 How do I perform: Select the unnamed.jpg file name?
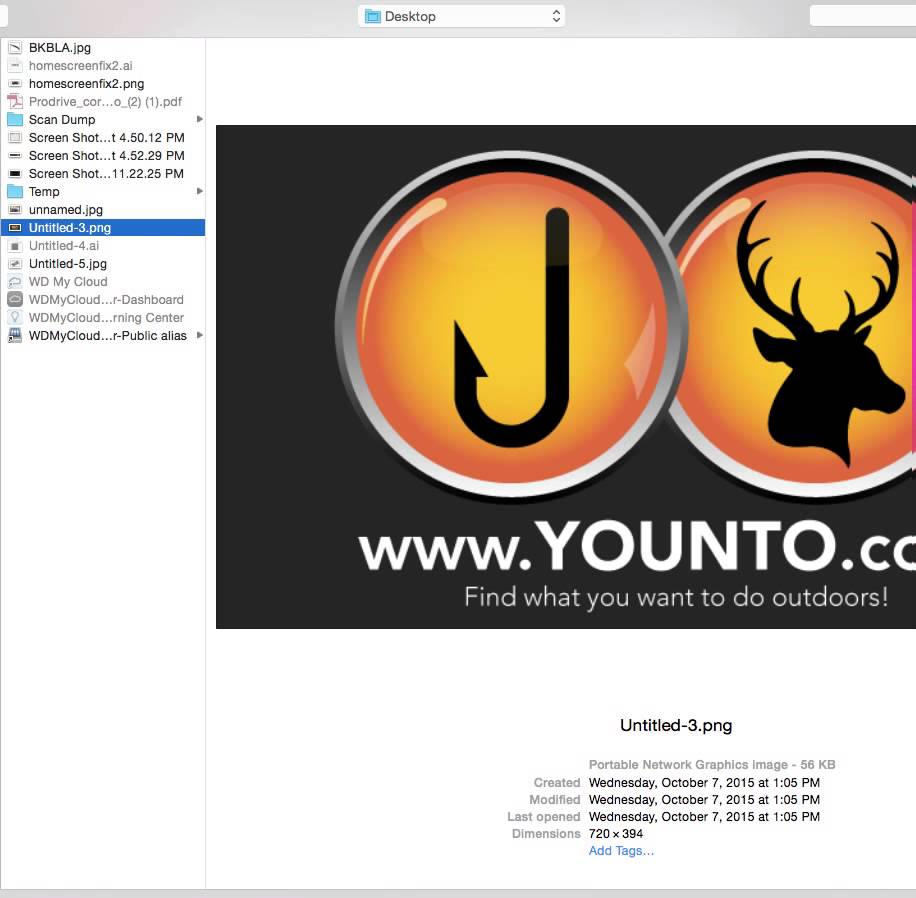(x=65, y=210)
